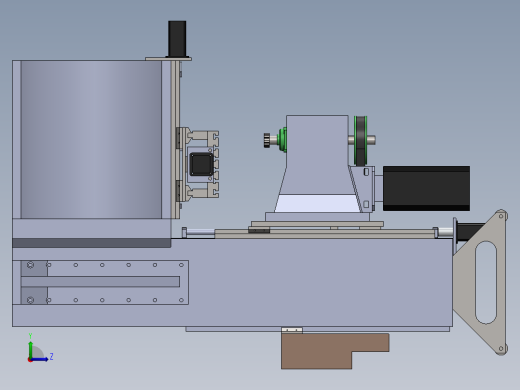This screenshot has height=390, width=520.
Task: Select the motor mount bracket beside pulley
Action: (363, 189)
